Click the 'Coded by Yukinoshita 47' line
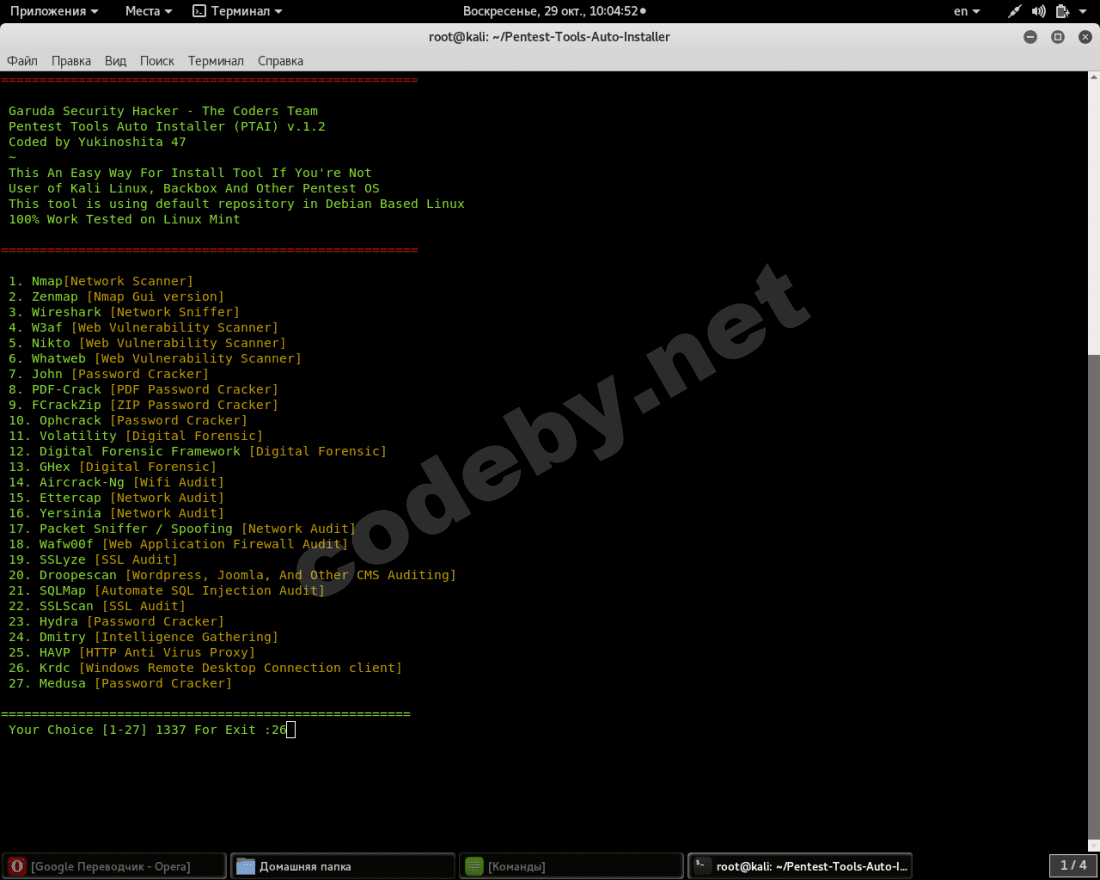The image size is (1100, 880). tap(98, 142)
